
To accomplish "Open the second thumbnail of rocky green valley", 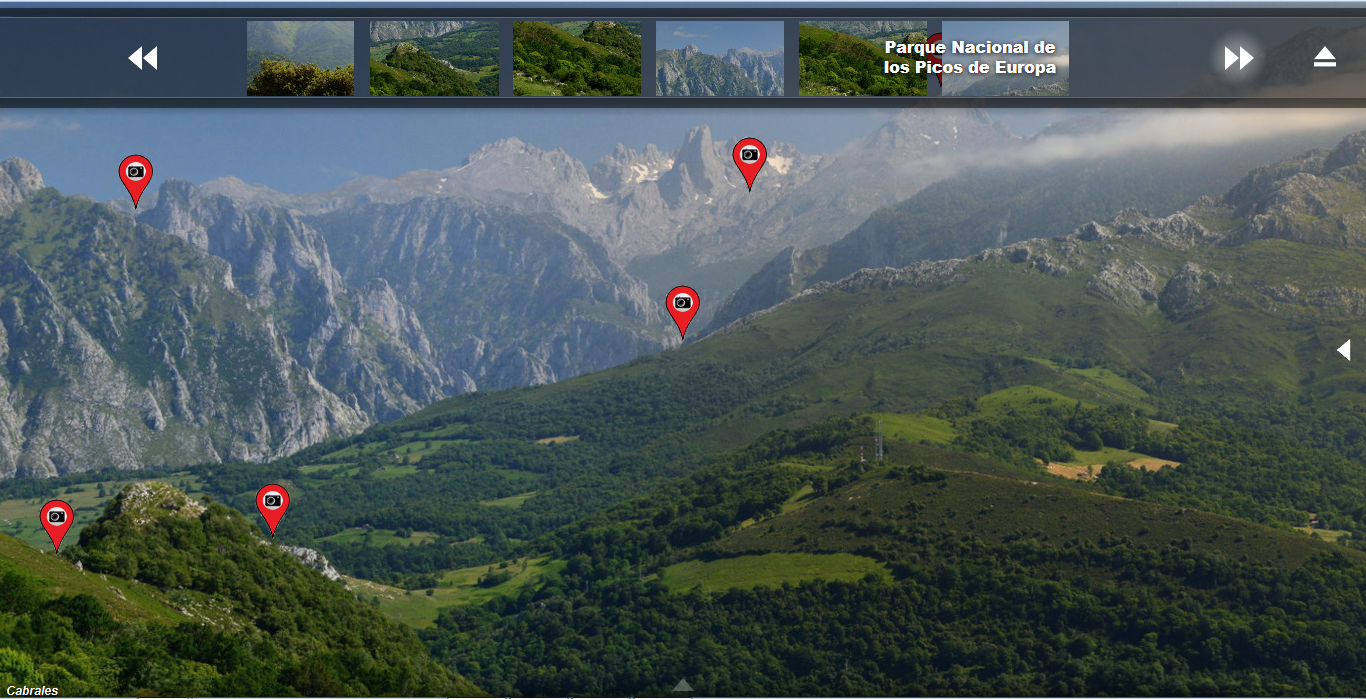I will (434, 58).
